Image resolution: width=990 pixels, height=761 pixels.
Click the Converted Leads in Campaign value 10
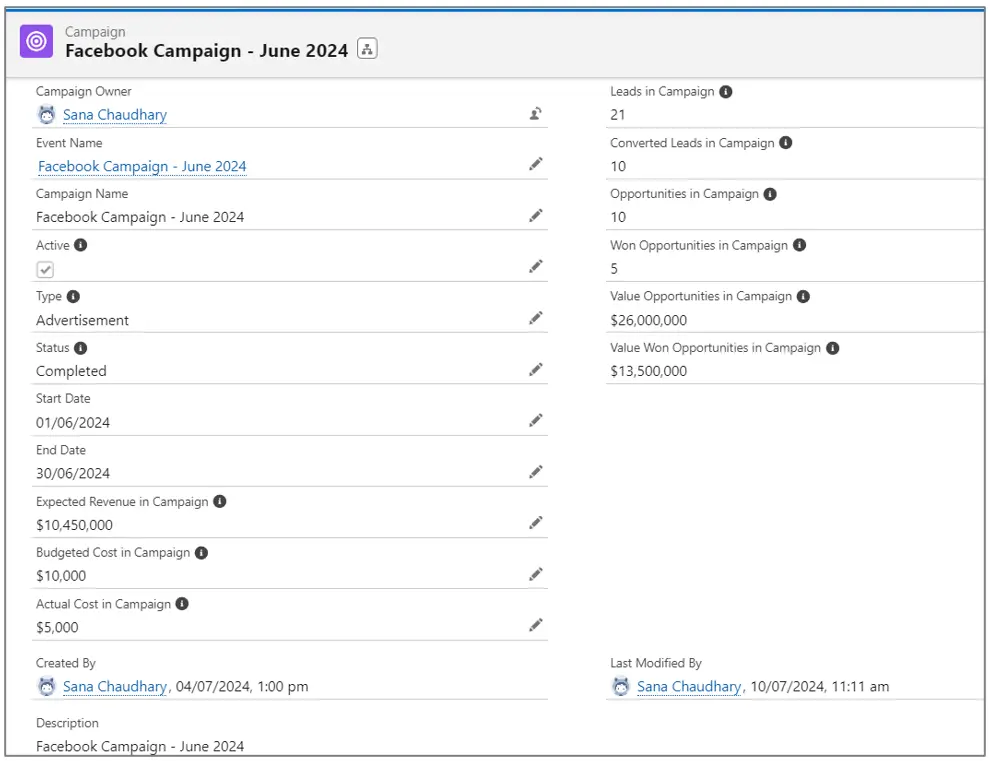tap(618, 166)
